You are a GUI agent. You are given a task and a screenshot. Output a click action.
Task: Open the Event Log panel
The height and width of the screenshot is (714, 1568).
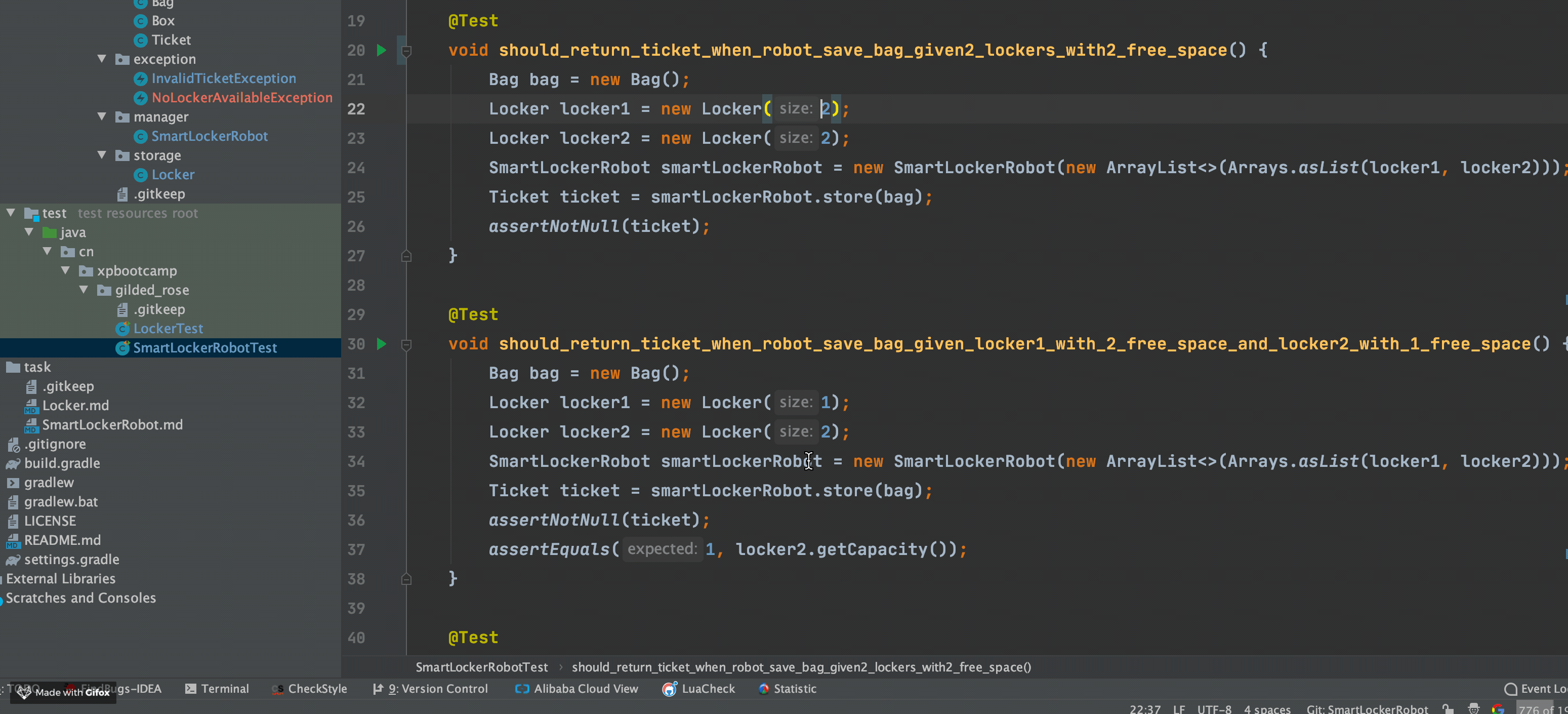pyautogui.click(x=1535, y=688)
